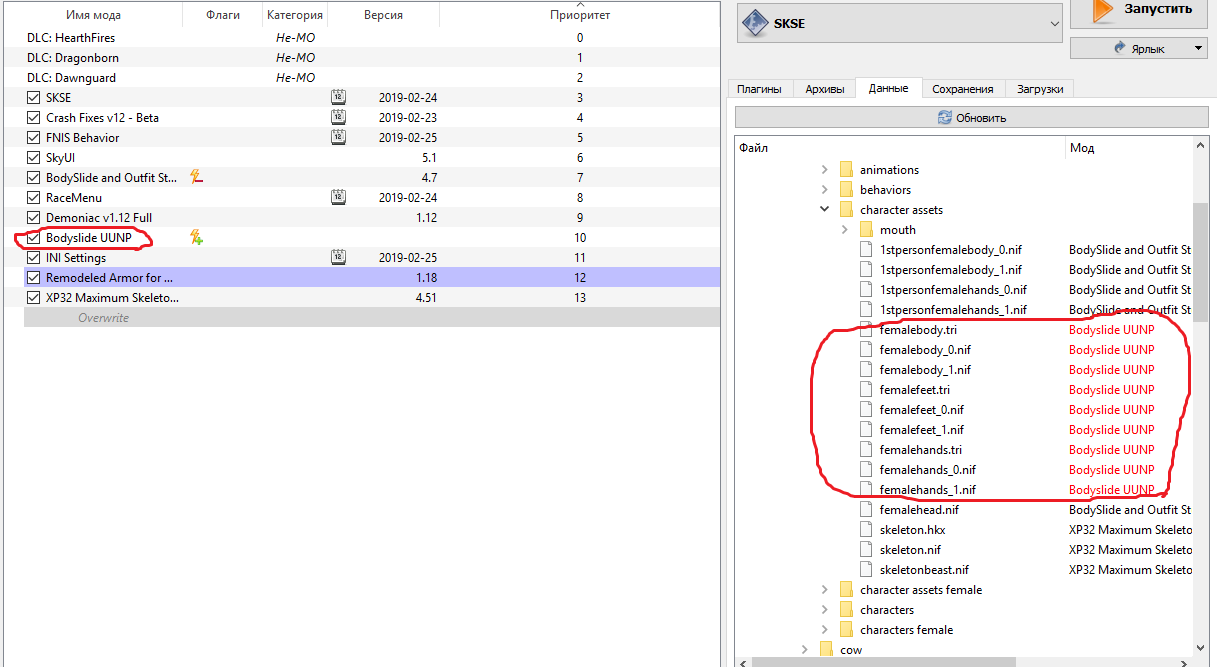Click the conflict flag icon on BodySlide and Outfit row
Screen dimensions: 1217x667
click(x=196, y=177)
